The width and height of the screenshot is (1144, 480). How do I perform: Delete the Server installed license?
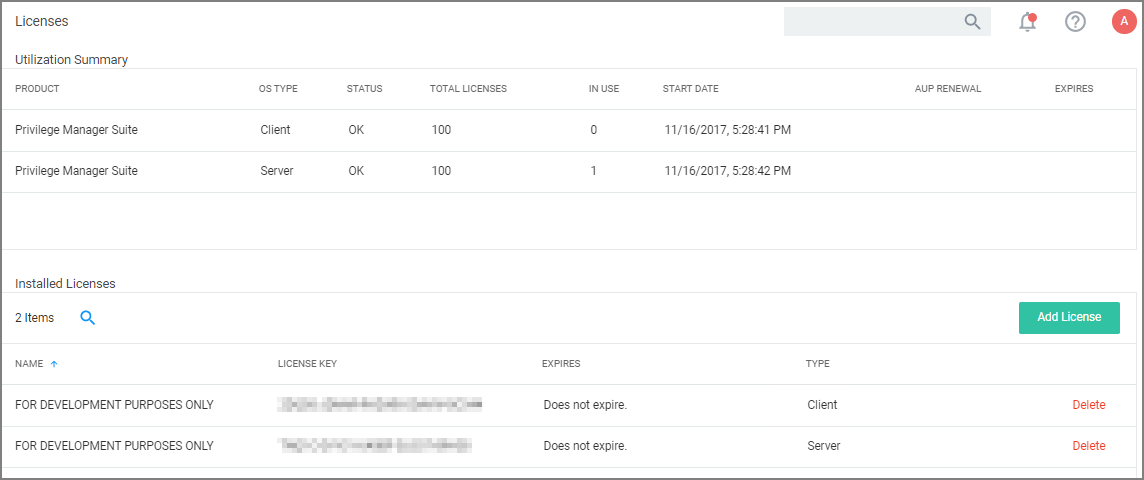1089,446
